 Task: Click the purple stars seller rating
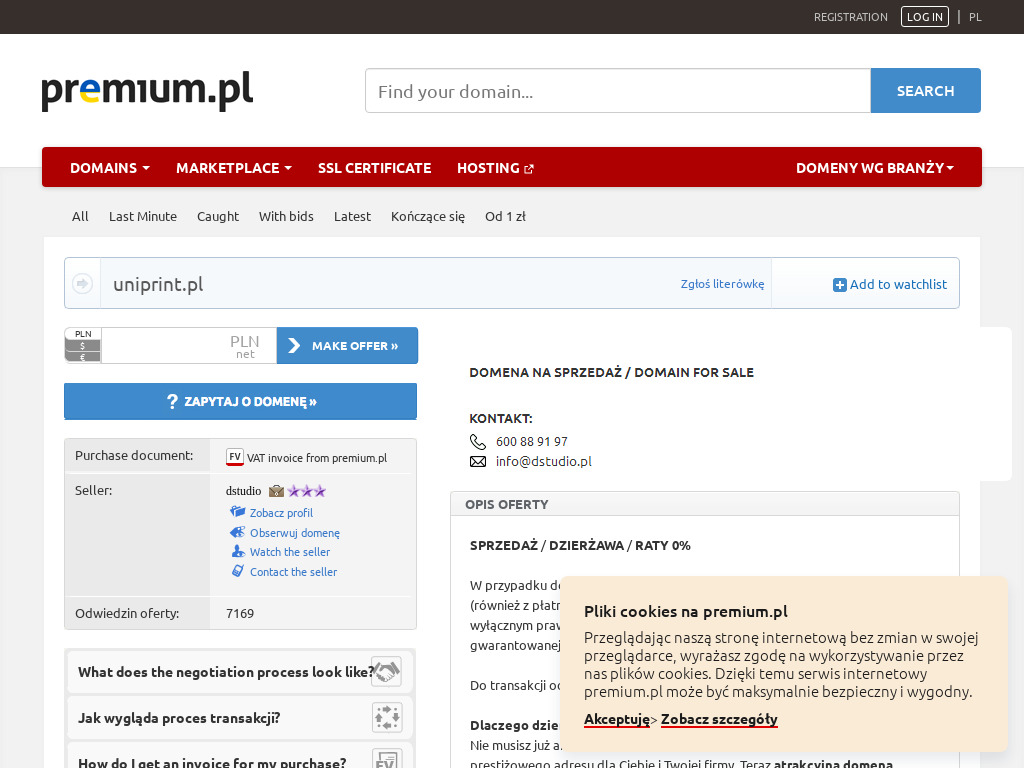306,490
